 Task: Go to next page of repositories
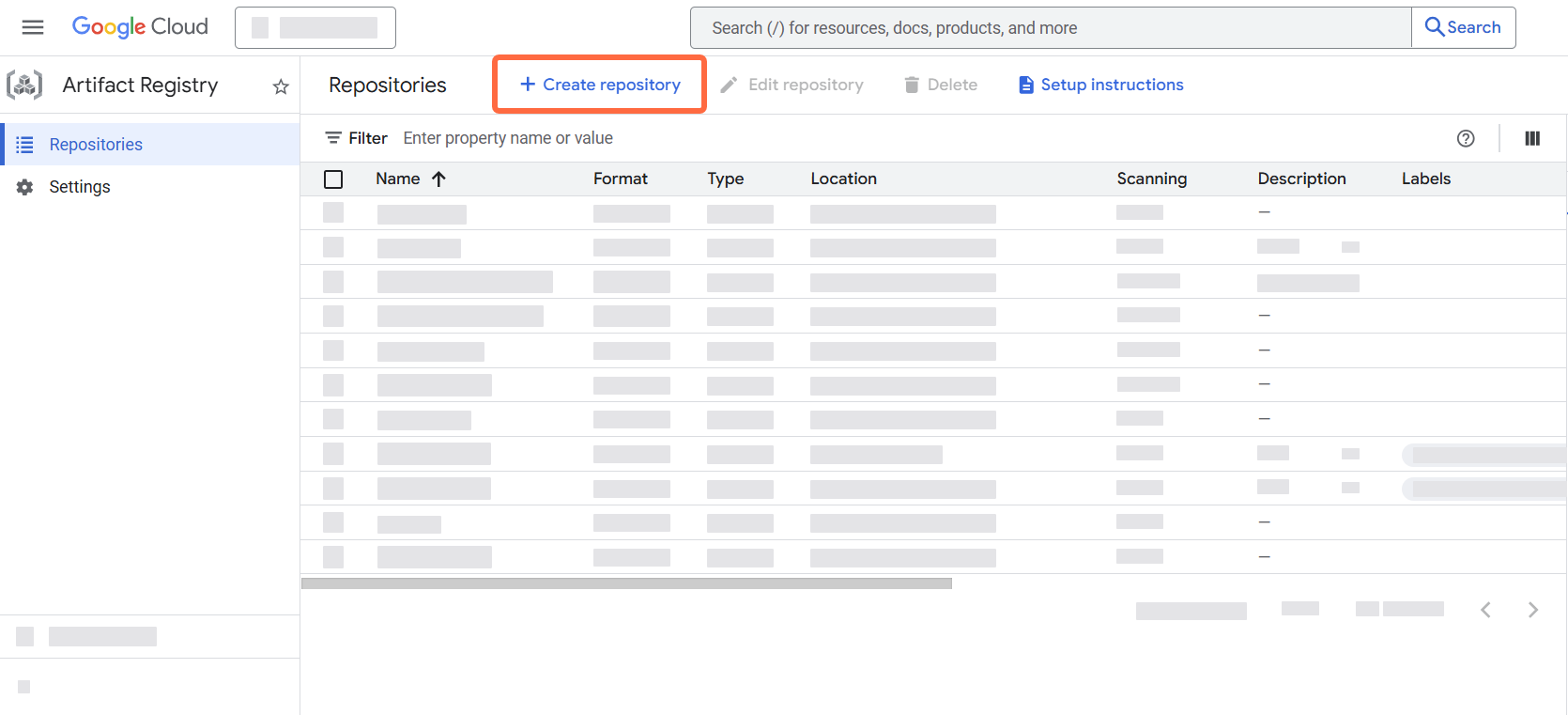click(1533, 610)
